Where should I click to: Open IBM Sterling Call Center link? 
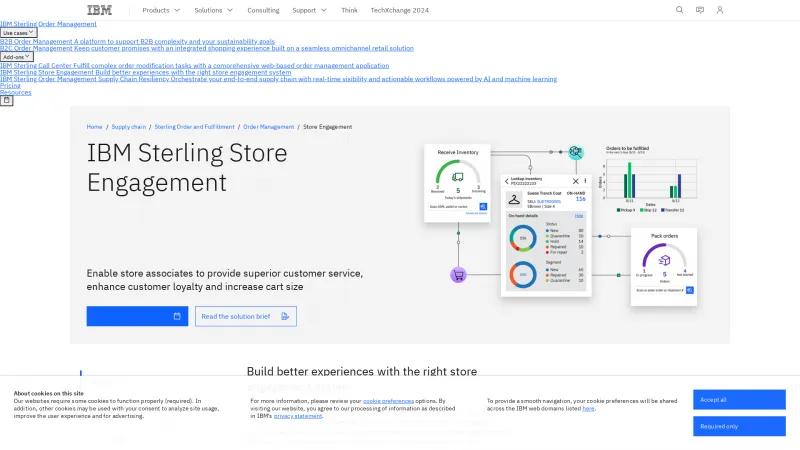pos(194,65)
